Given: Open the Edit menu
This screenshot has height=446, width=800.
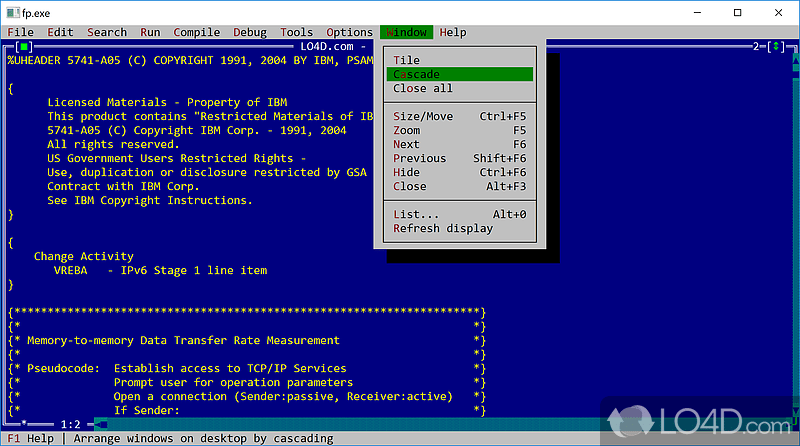Looking at the screenshot, I should pos(60,32).
